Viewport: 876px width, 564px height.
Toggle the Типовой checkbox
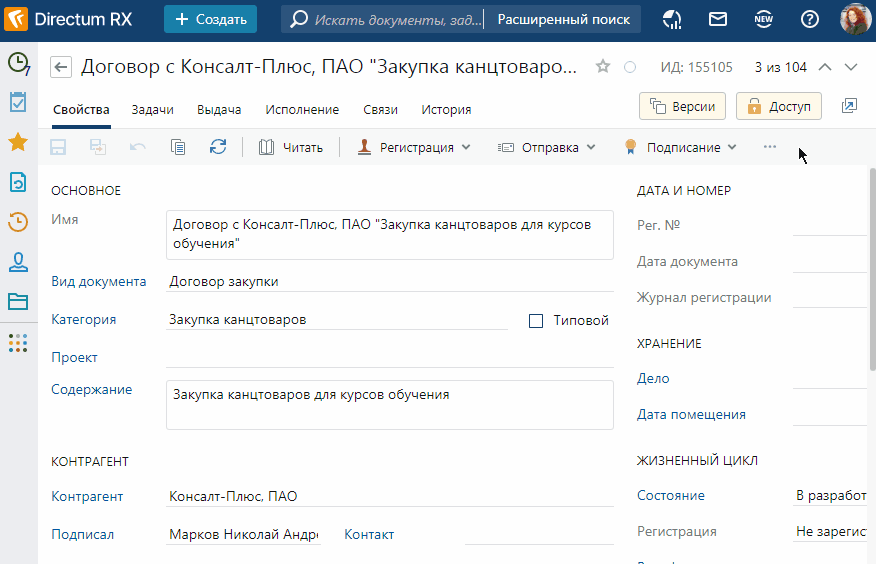point(536,321)
